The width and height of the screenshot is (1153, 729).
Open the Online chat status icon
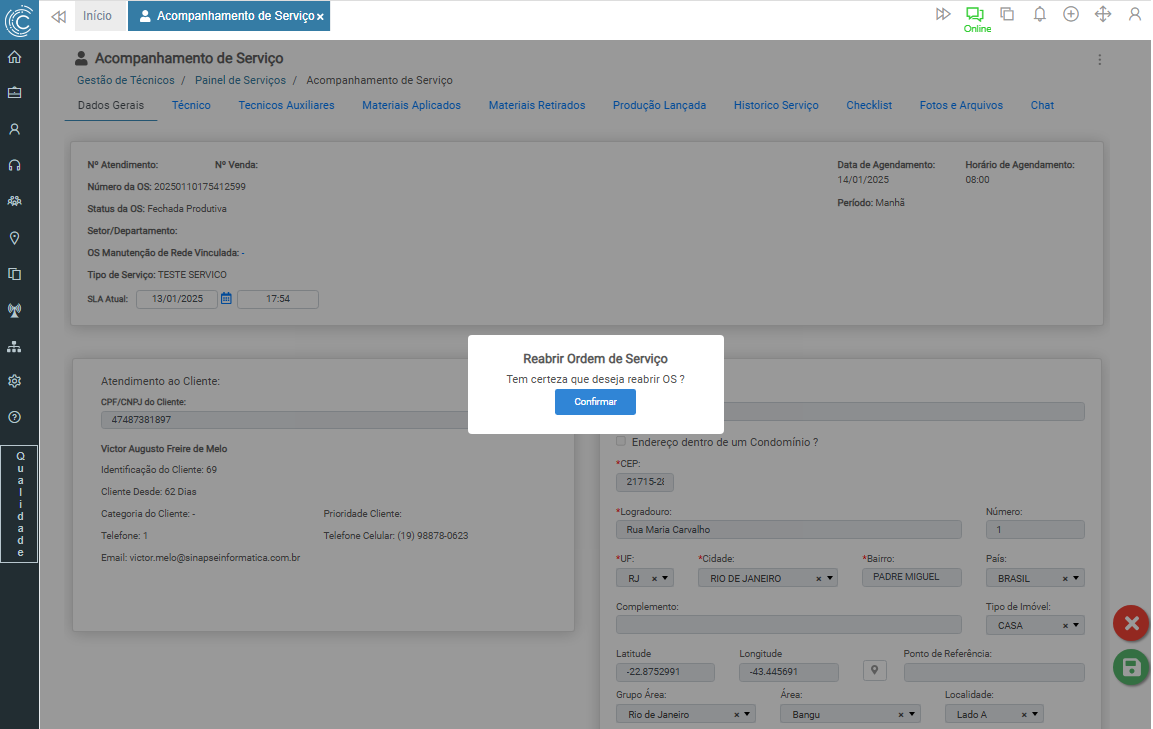974,14
